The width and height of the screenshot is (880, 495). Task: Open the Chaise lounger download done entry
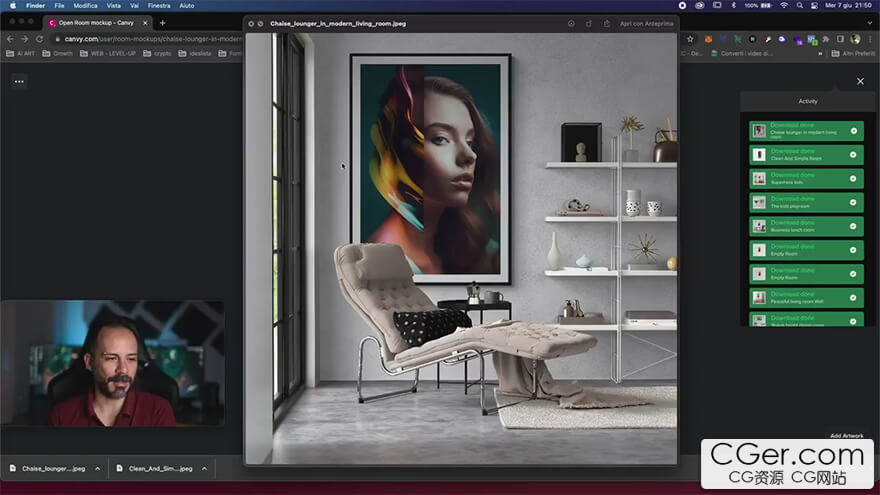click(806, 131)
